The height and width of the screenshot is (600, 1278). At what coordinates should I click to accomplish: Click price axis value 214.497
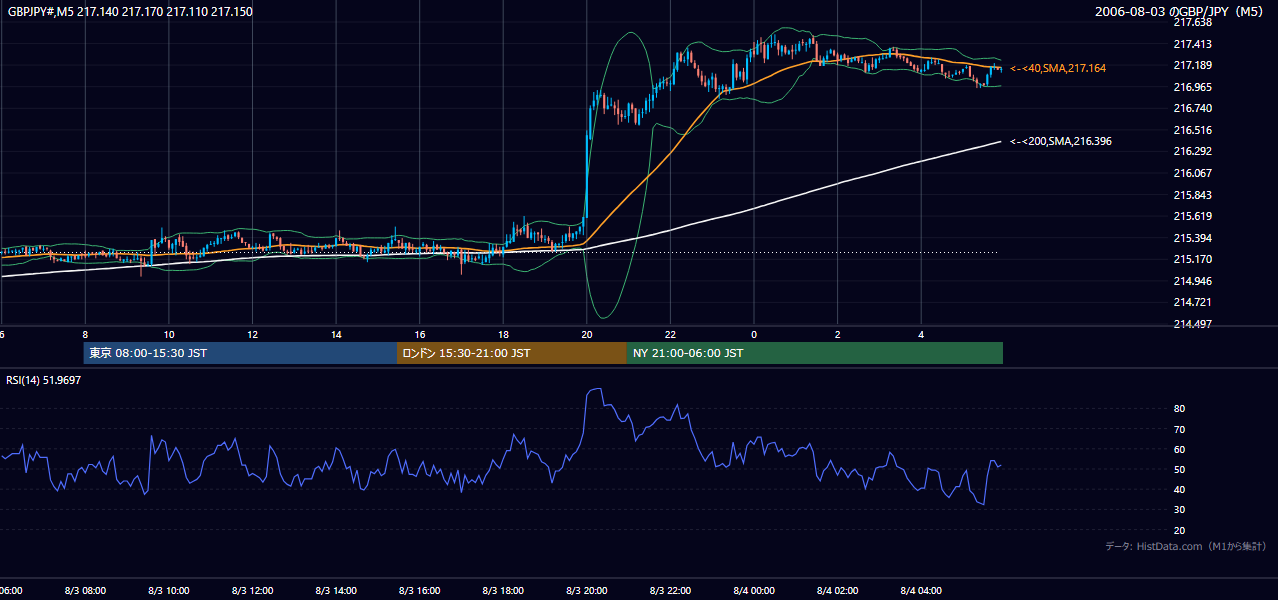click(x=1192, y=324)
